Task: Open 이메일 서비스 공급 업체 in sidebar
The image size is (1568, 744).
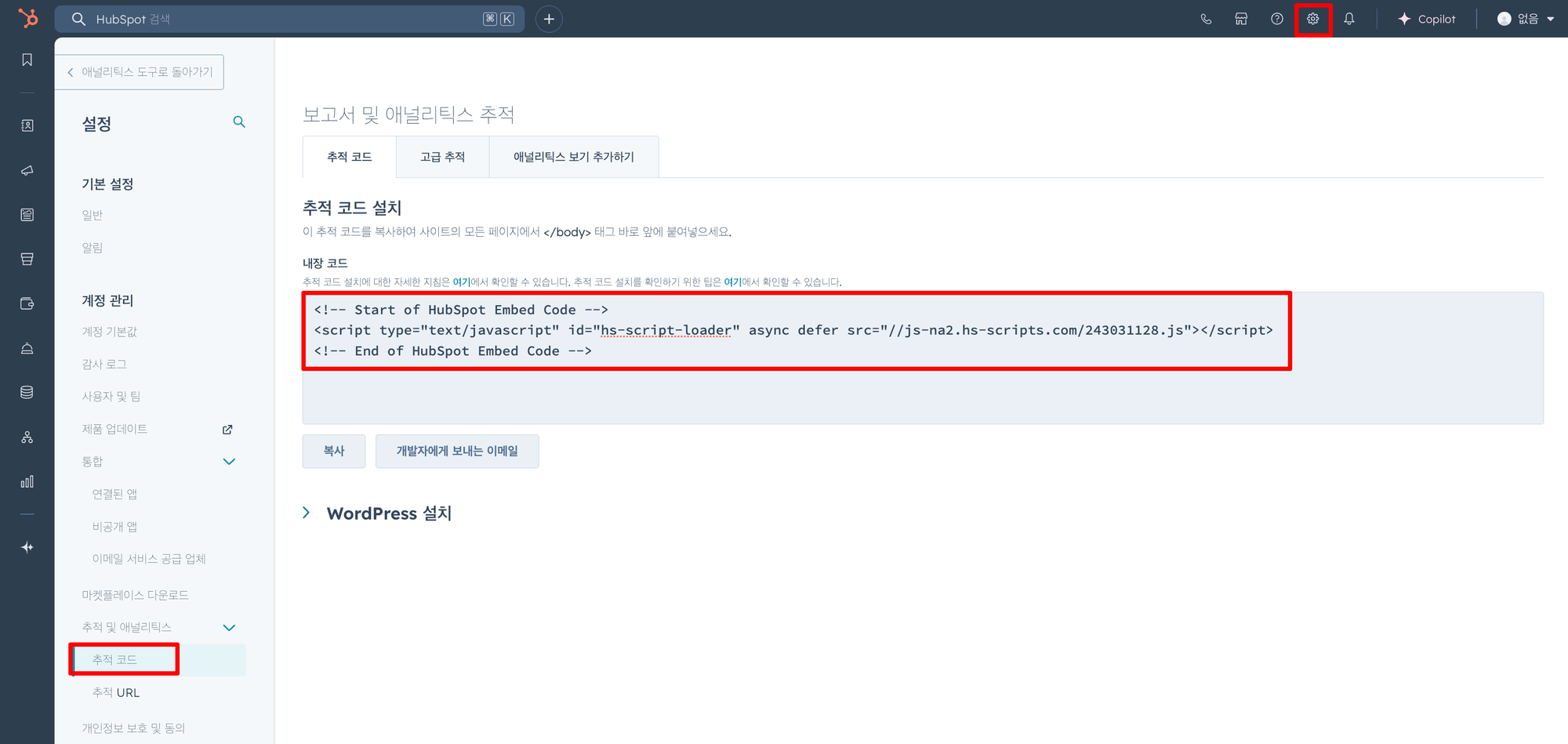Action: tap(149, 559)
